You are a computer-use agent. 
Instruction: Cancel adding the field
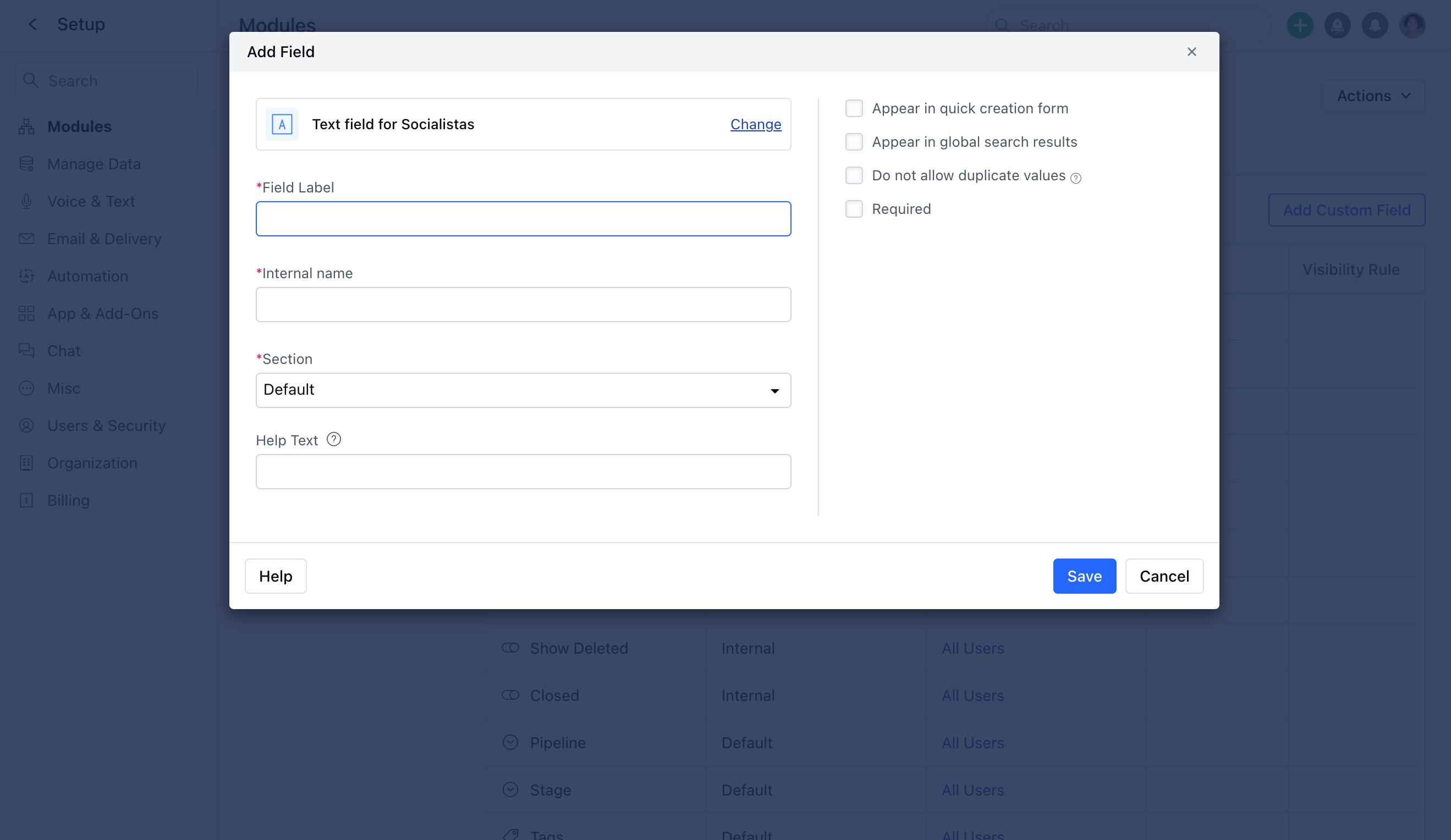point(1164,576)
